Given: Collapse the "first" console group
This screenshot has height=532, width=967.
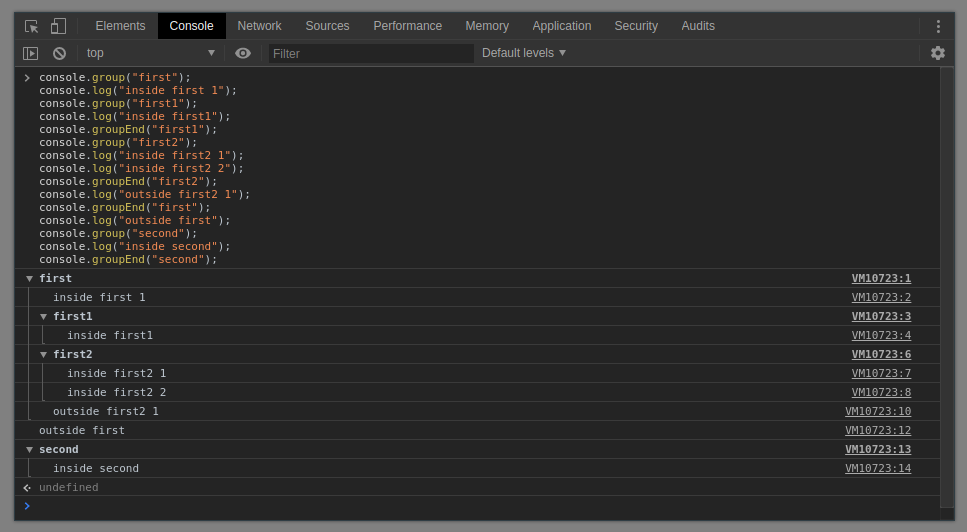Looking at the screenshot, I should pos(29,279).
